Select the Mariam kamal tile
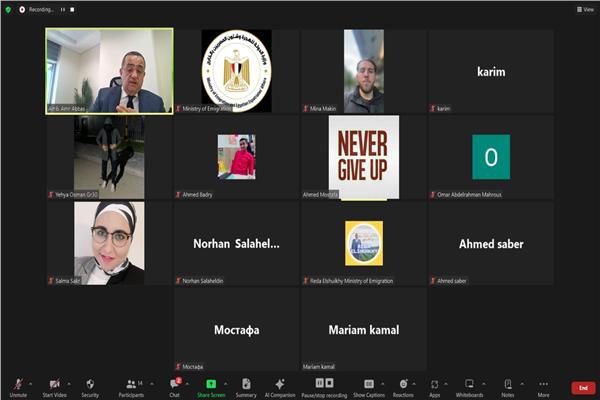Viewport: 600px width, 400px height. [x=364, y=329]
